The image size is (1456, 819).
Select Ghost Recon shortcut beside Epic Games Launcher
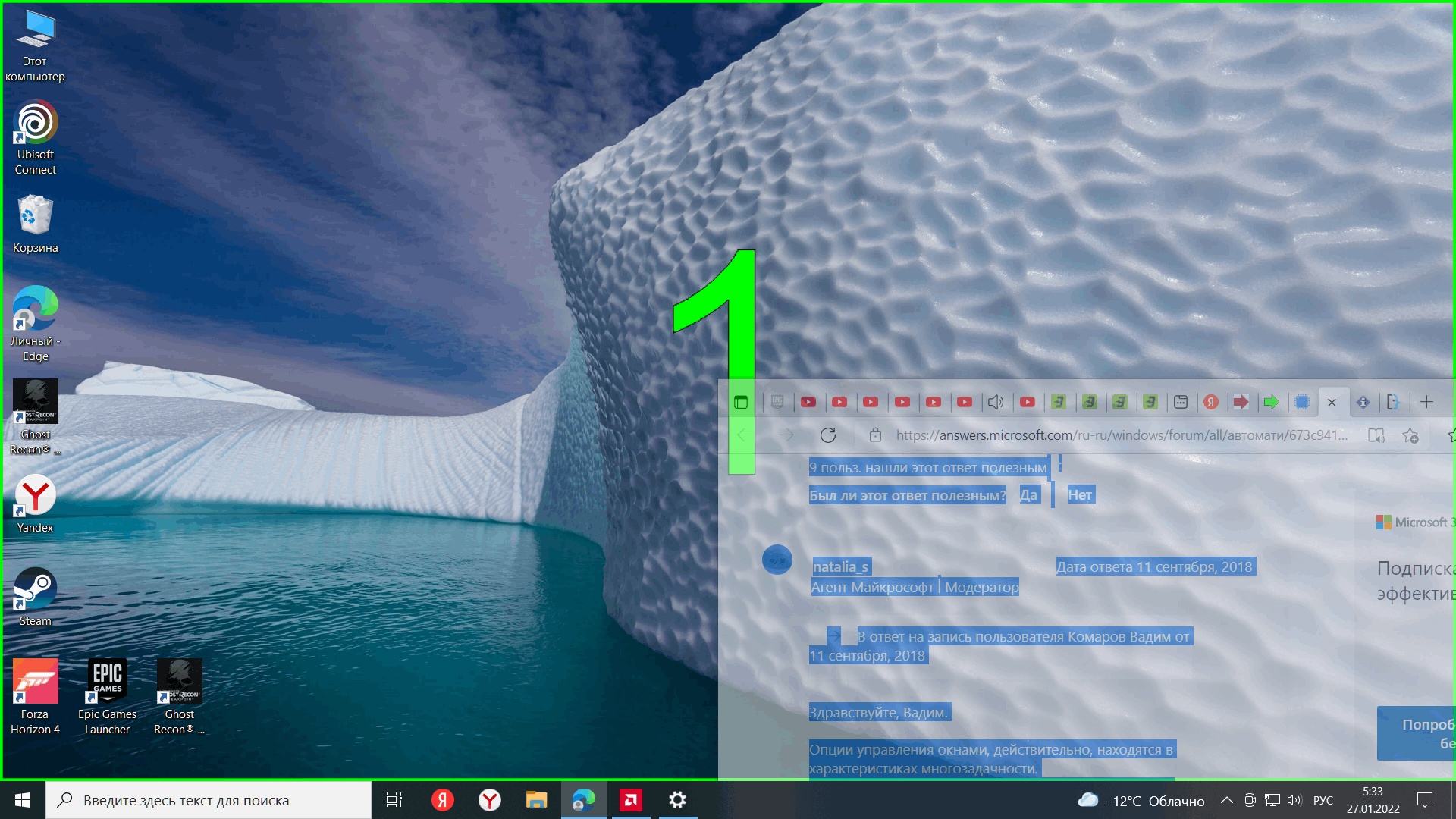tap(179, 698)
